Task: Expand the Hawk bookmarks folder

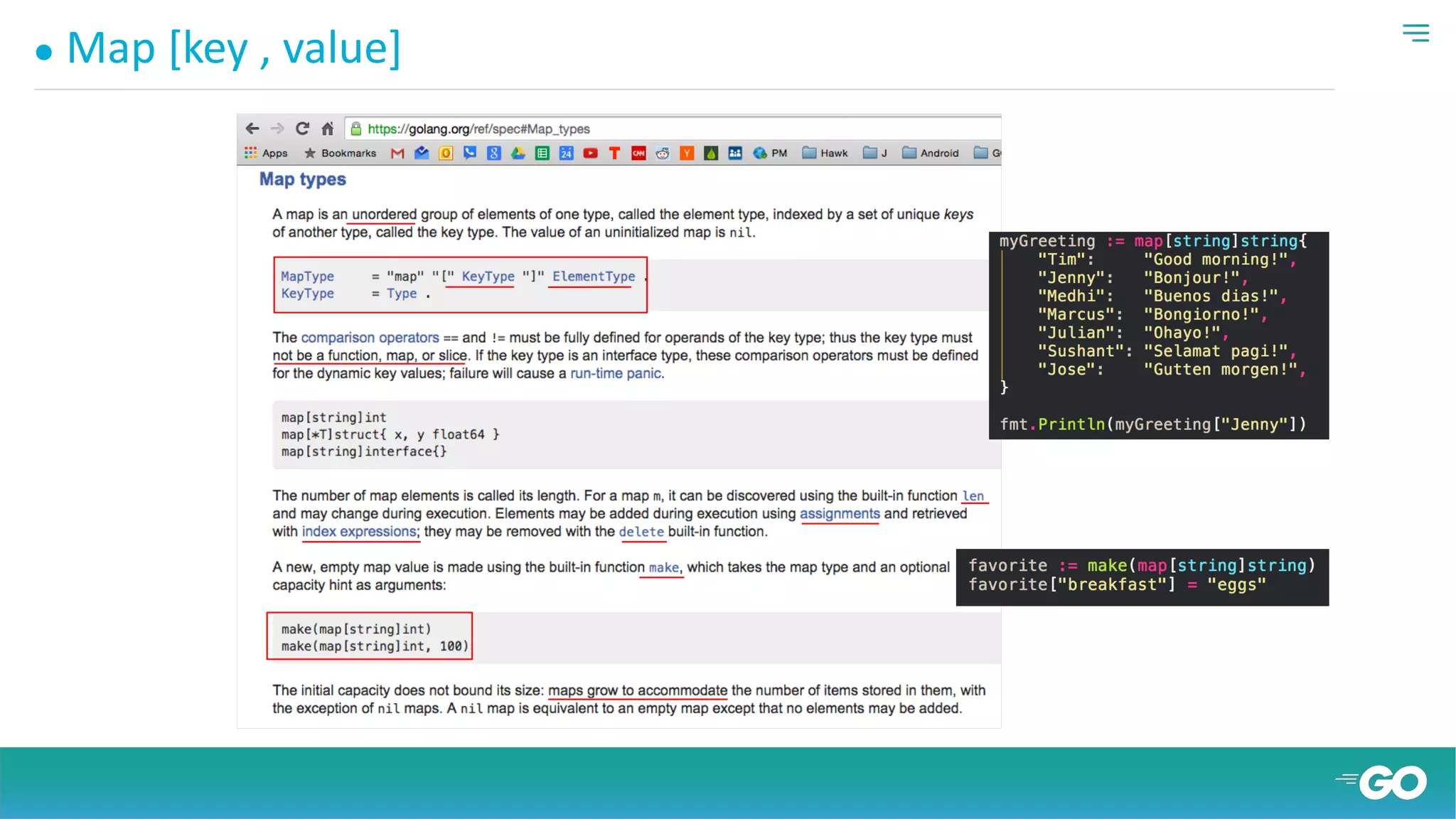Action: point(825,153)
